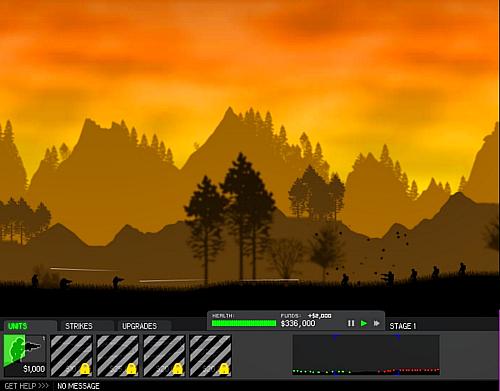This screenshot has width=500, height=391.
Task: Click the third locked unit slot
Action: (x=164, y=356)
